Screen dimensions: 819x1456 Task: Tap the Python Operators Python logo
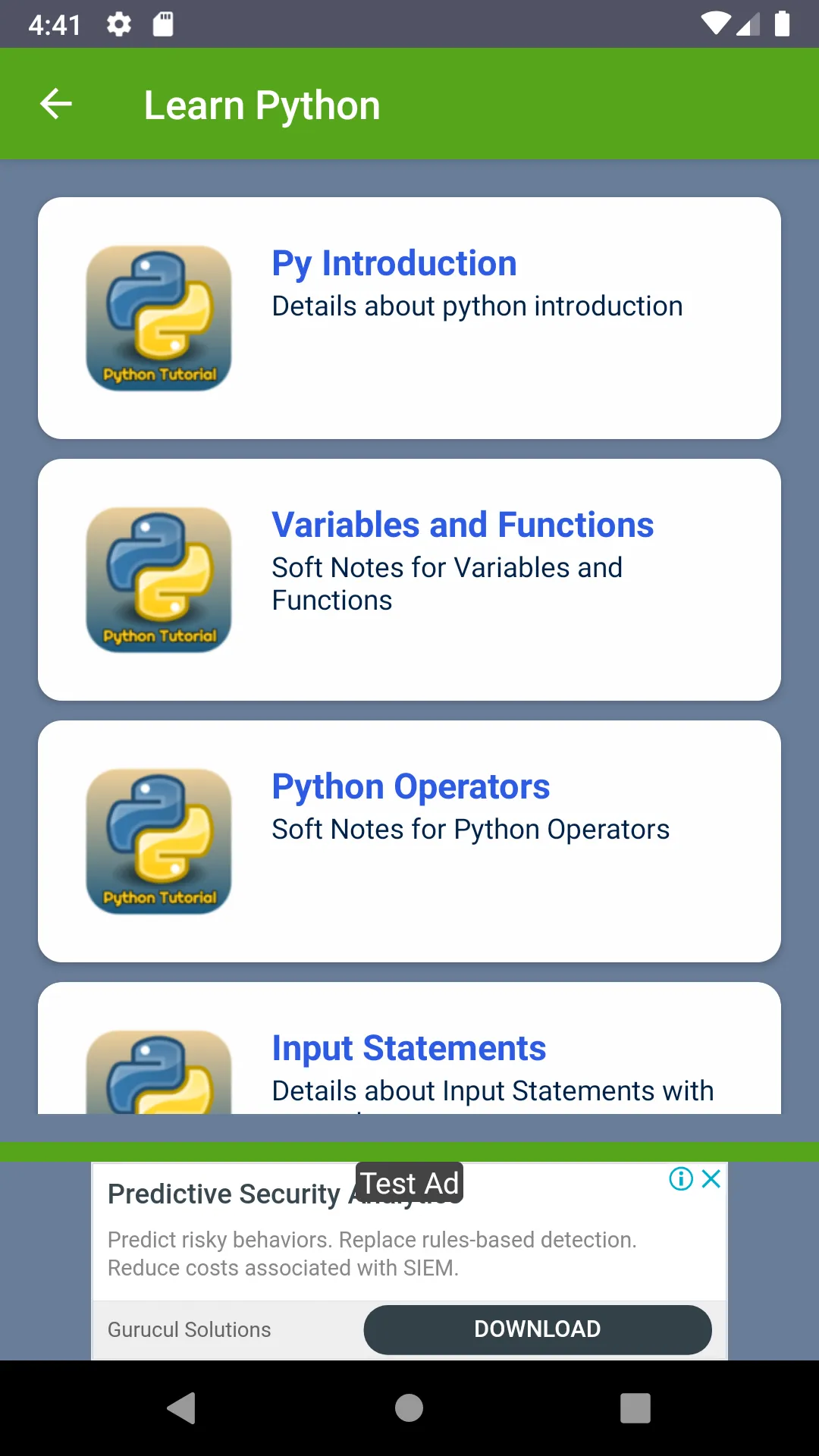pos(158,841)
